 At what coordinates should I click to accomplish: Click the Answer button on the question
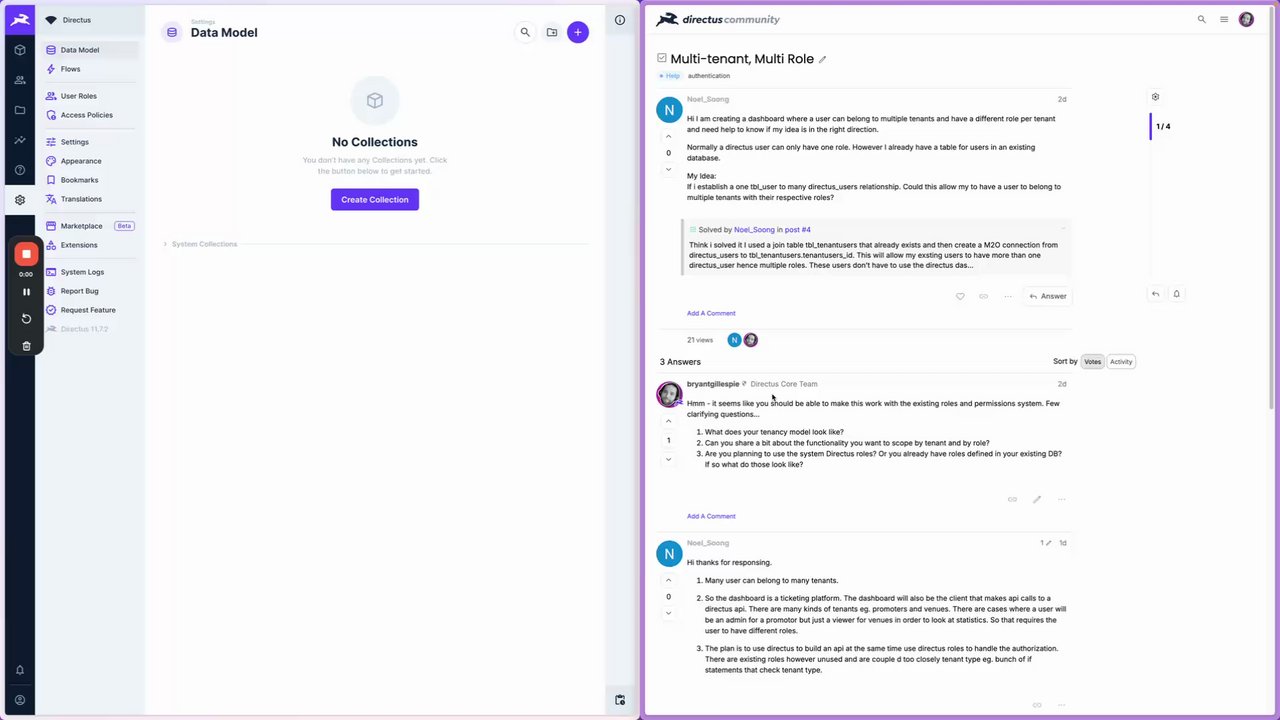tap(1048, 296)
